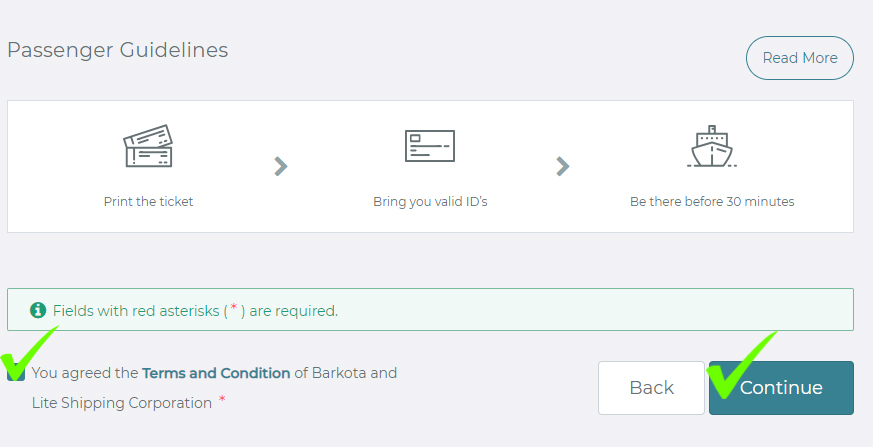The width and height of the screenshot is (873, 447).
Task: Click the ticket icon
Action: click(148, 146)
